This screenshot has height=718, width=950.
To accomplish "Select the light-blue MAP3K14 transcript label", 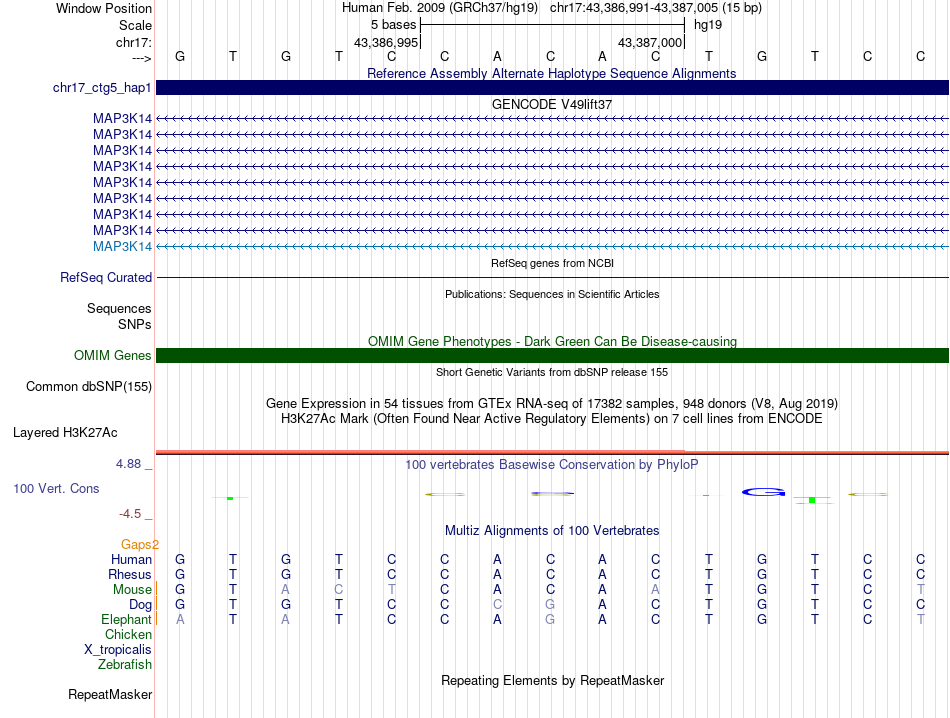I will [x=122, y=247].
